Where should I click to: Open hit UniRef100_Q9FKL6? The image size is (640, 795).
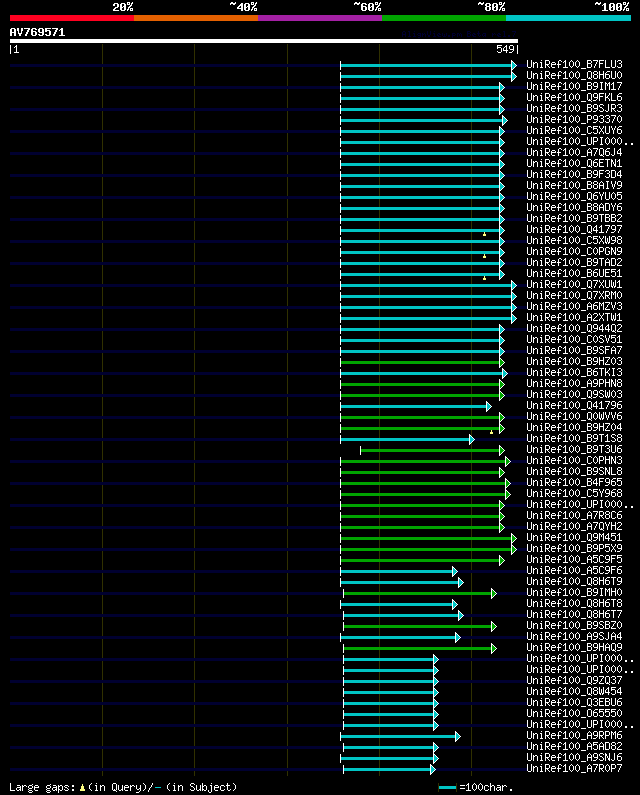(x=574, y=97)
